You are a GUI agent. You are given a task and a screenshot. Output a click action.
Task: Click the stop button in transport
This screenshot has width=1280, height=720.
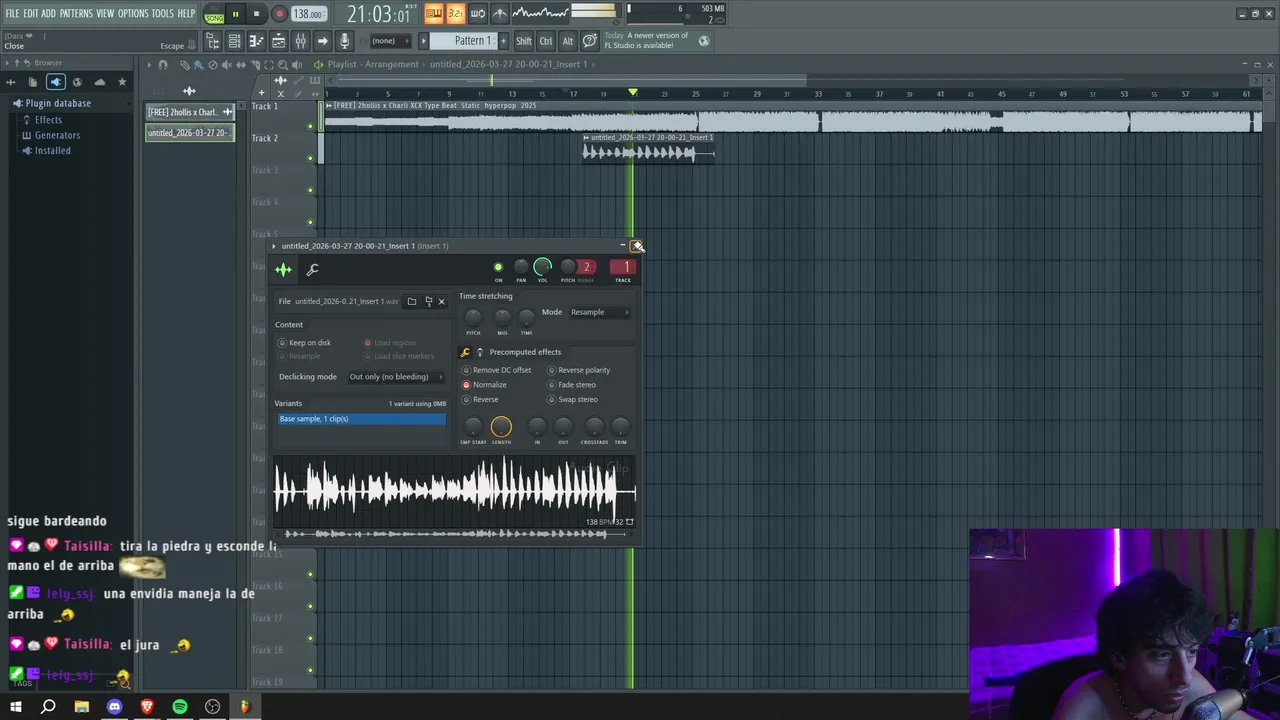point(256,14)
